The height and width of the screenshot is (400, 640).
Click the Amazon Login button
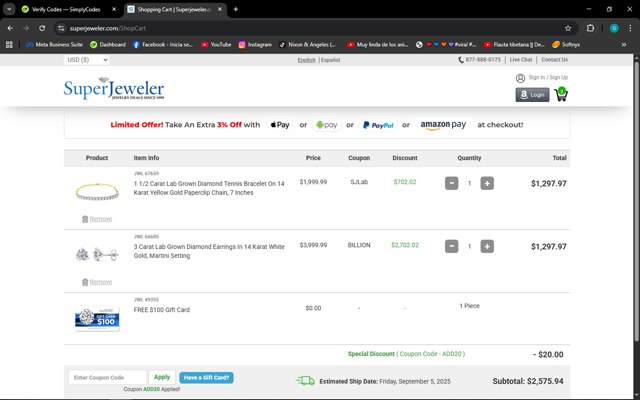point(532,95)
